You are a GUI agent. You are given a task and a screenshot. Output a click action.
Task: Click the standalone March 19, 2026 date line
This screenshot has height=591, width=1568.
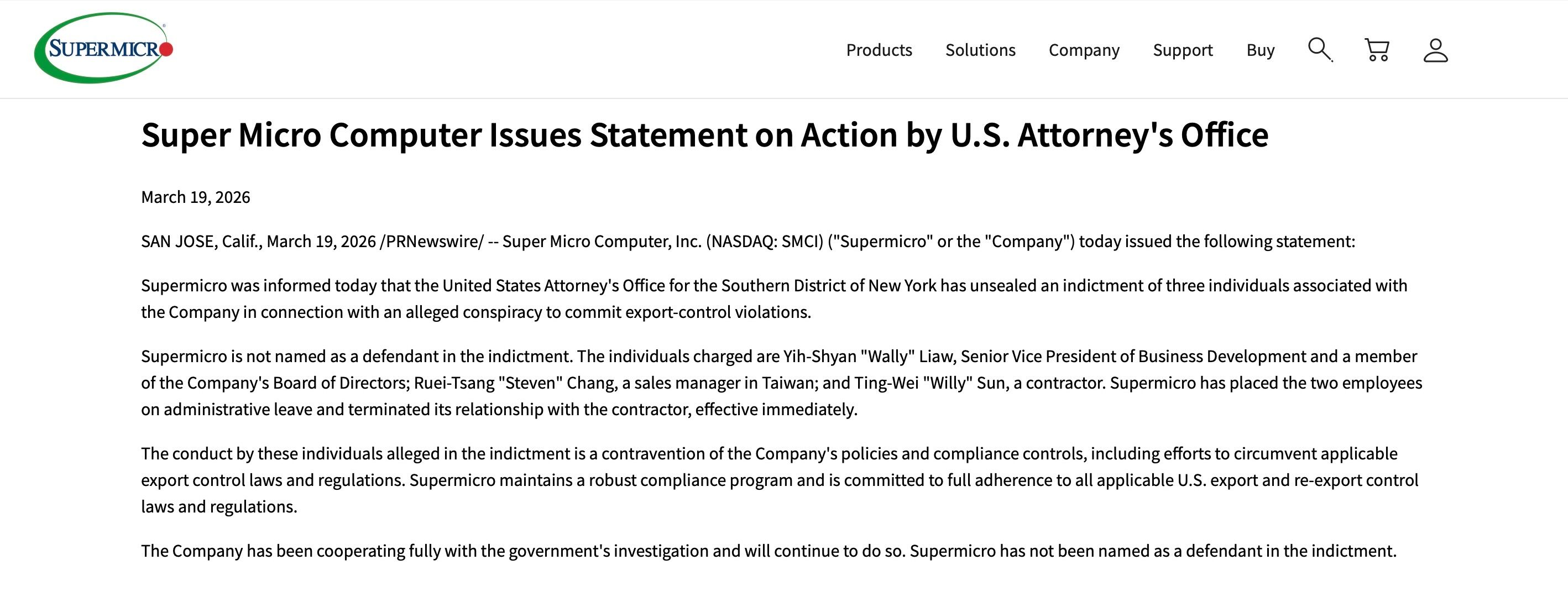[x=195, y=197]
